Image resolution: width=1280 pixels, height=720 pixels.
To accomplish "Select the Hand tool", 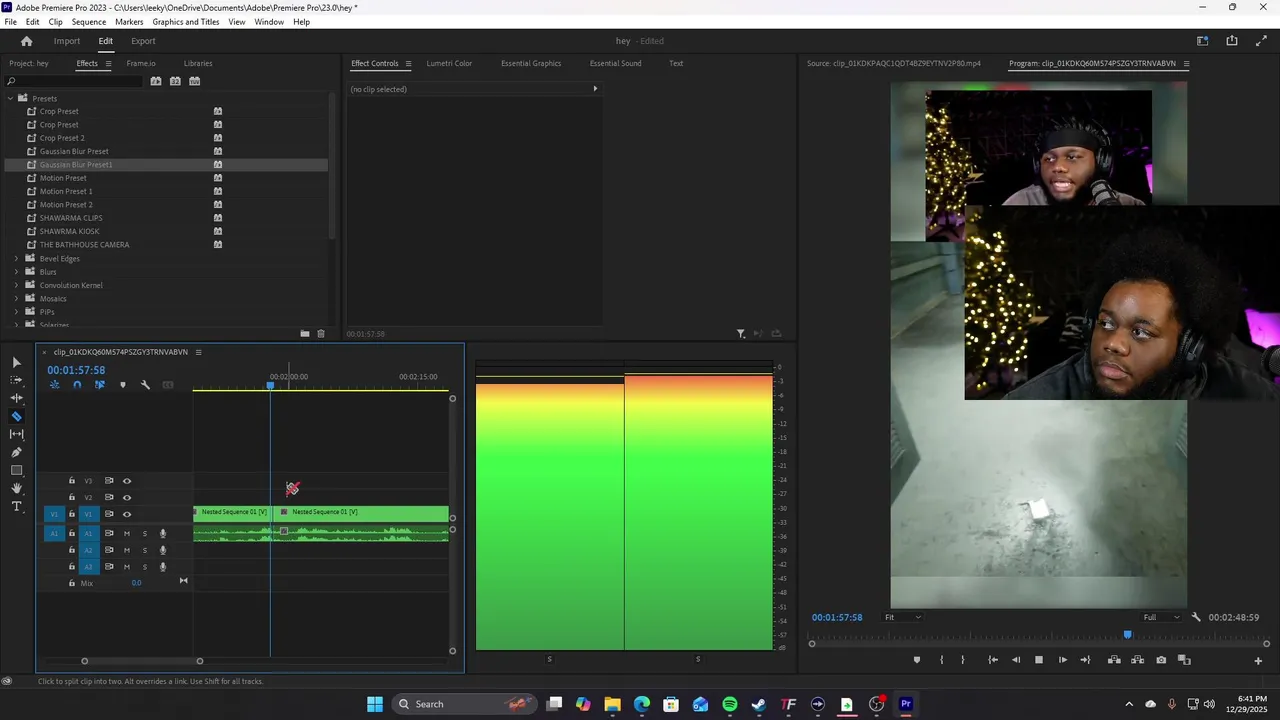I will [17, 488].
